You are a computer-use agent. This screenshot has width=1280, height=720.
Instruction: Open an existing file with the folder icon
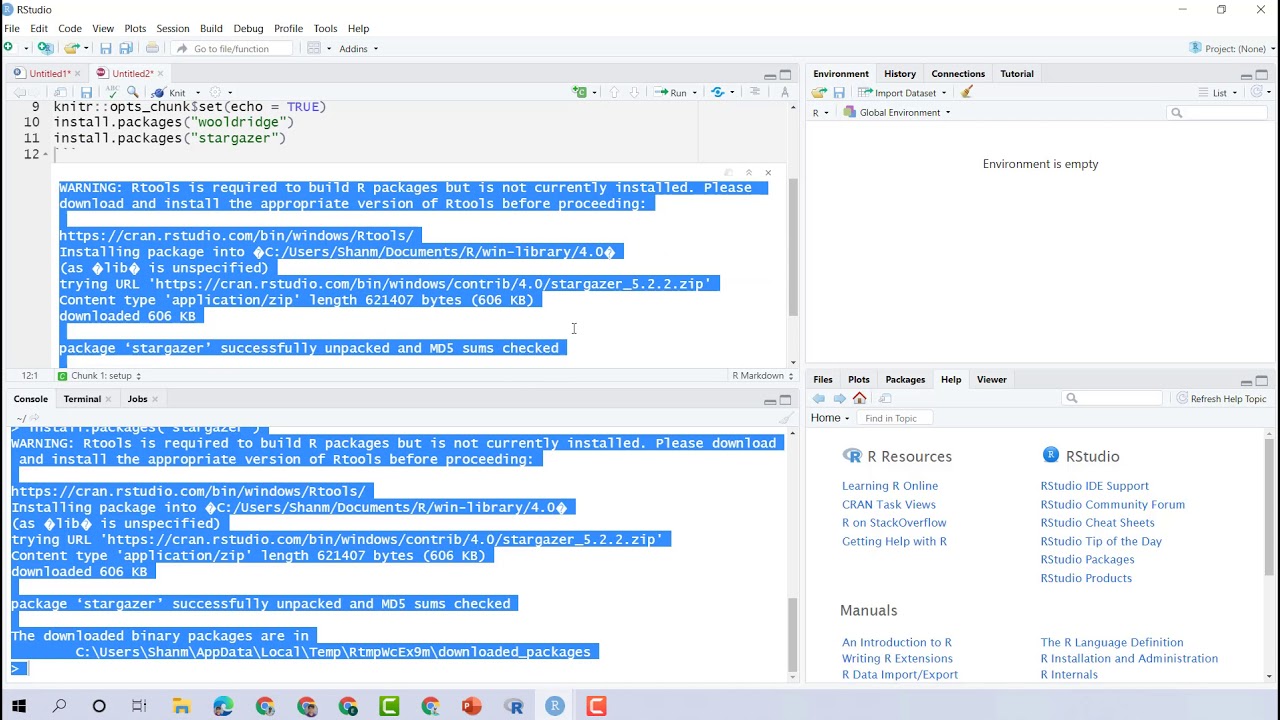click(x=71, y=48)
